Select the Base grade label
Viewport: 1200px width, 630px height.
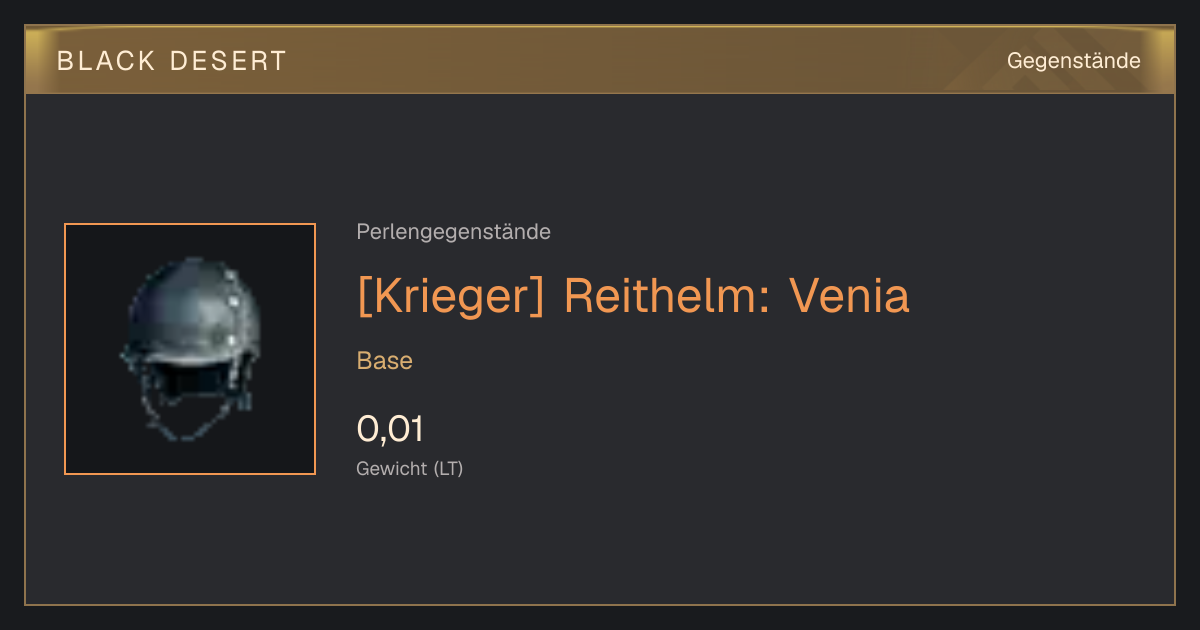(384, 361)
